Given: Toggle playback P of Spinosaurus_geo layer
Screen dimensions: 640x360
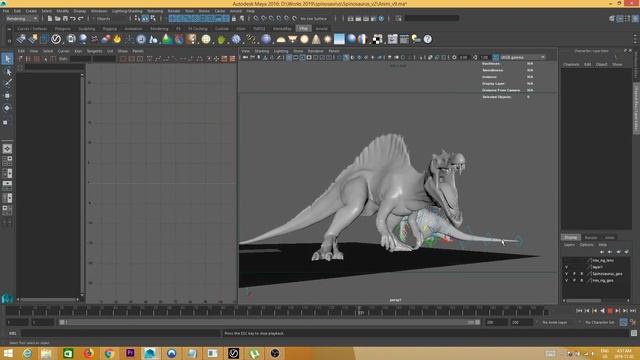Looking at the screenshot, I should click(574, 274).
